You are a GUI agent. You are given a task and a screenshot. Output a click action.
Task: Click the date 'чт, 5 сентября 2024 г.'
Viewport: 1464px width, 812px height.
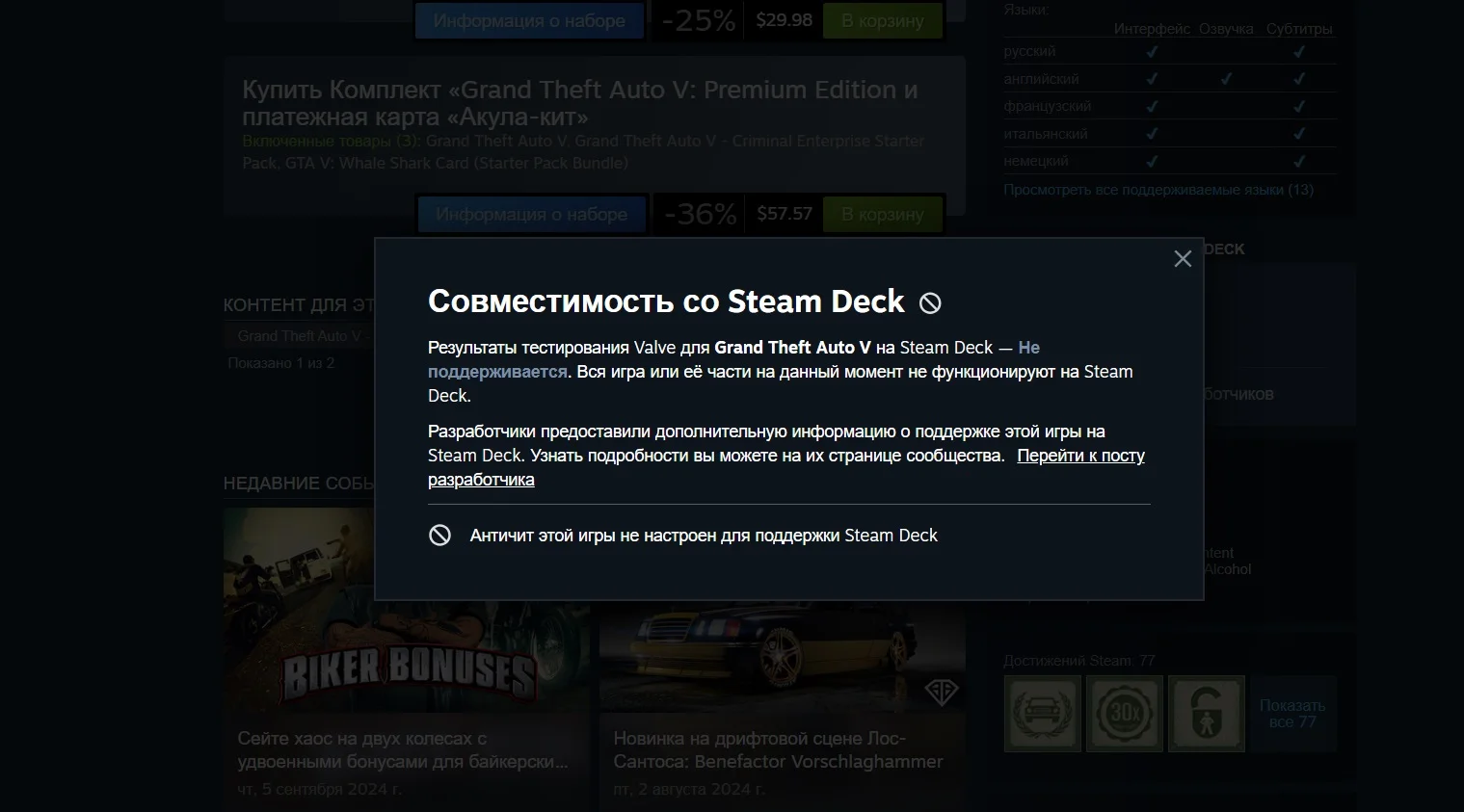pos(319,789)
